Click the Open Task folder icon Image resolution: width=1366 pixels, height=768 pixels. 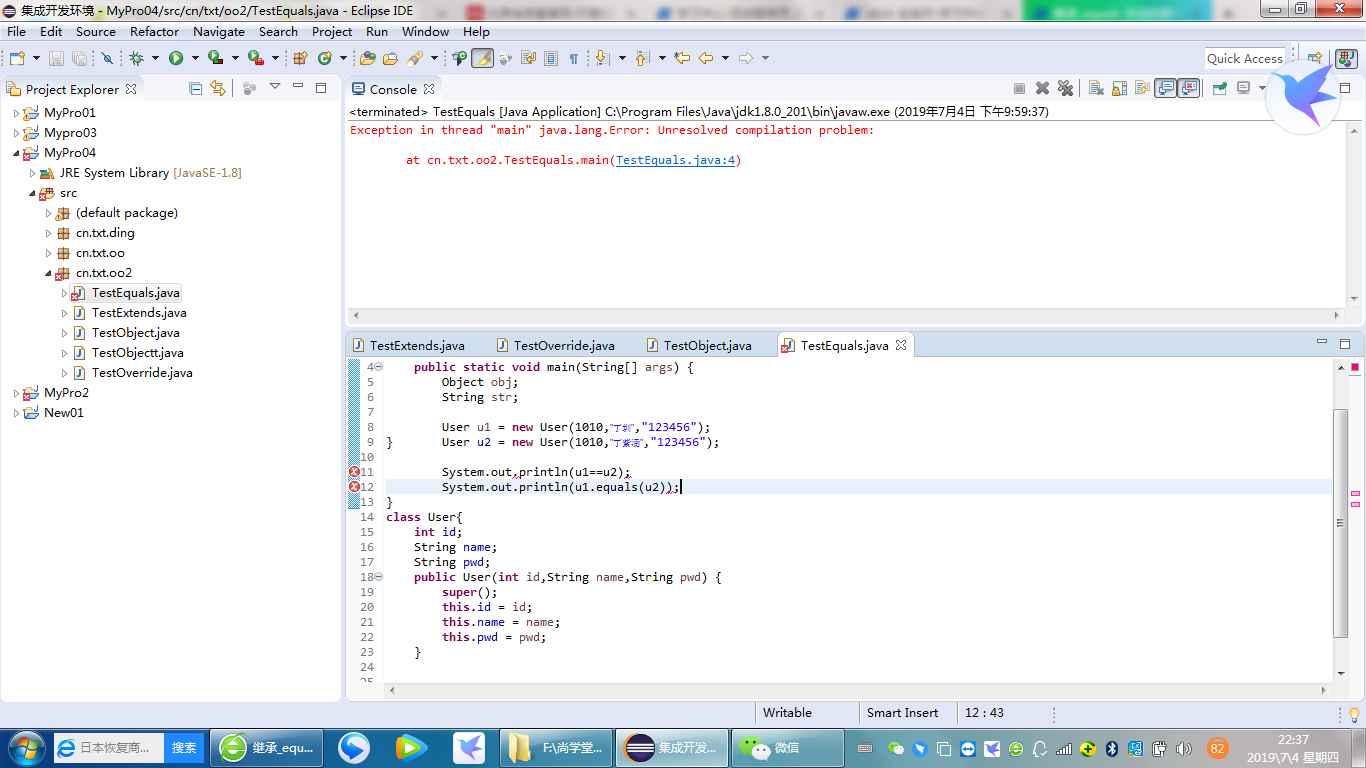coord(390,58)
